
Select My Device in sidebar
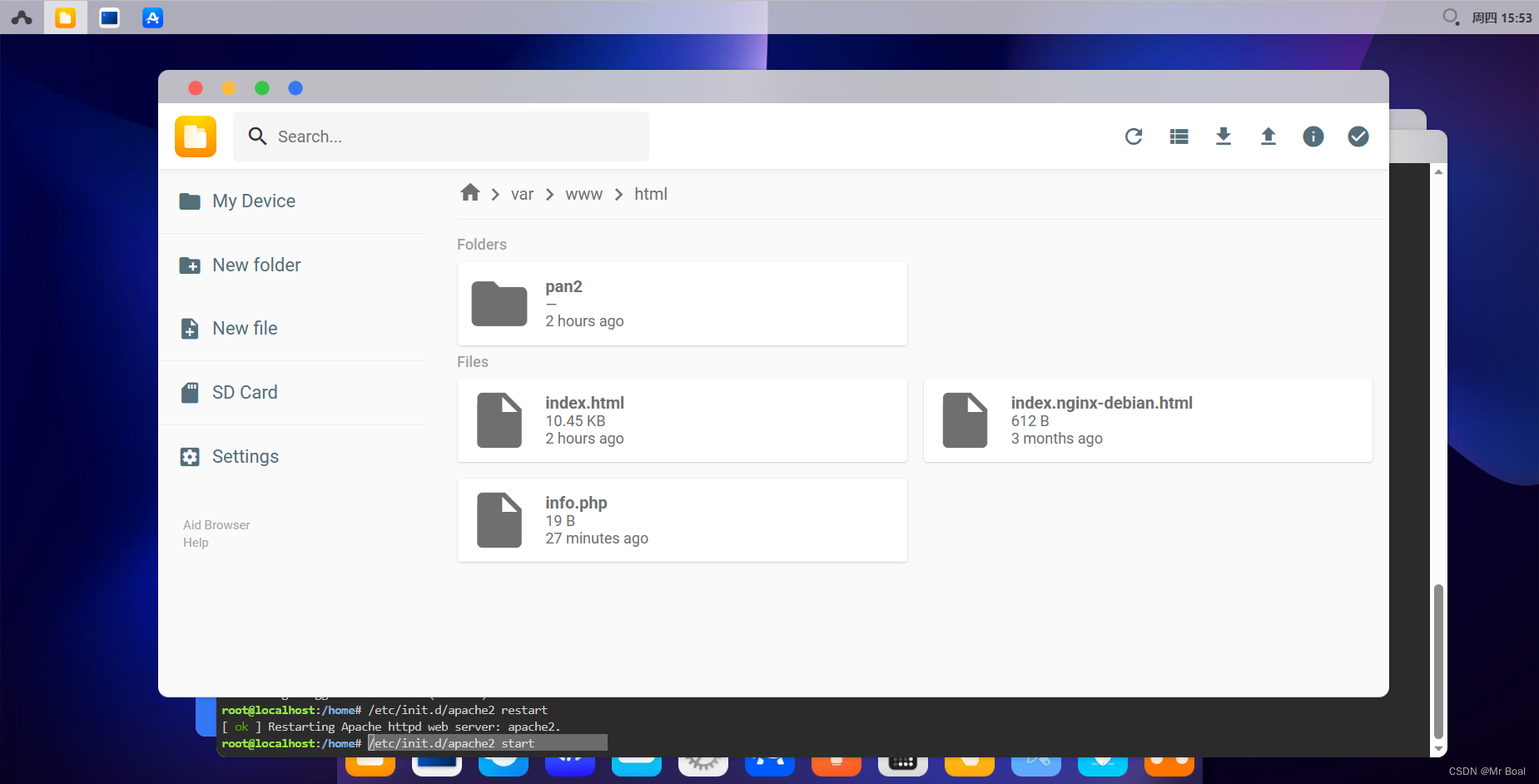[254, 201]
